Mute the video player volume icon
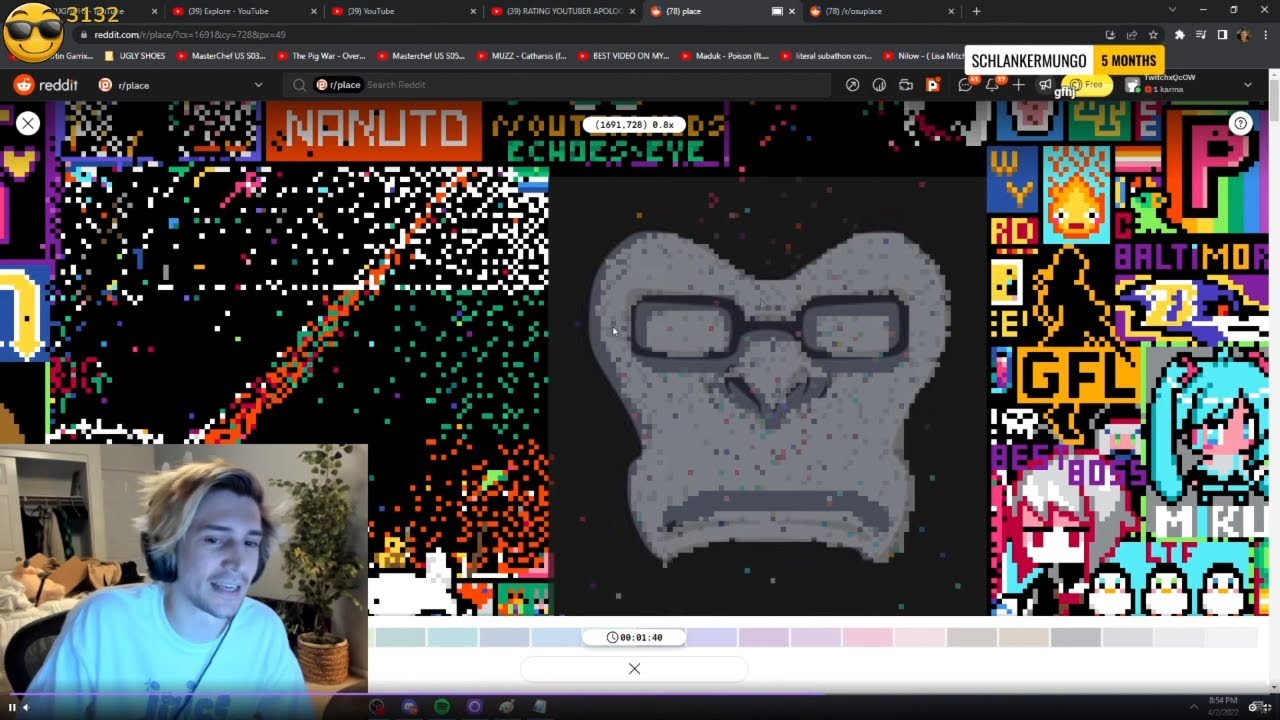 [26, 707]
